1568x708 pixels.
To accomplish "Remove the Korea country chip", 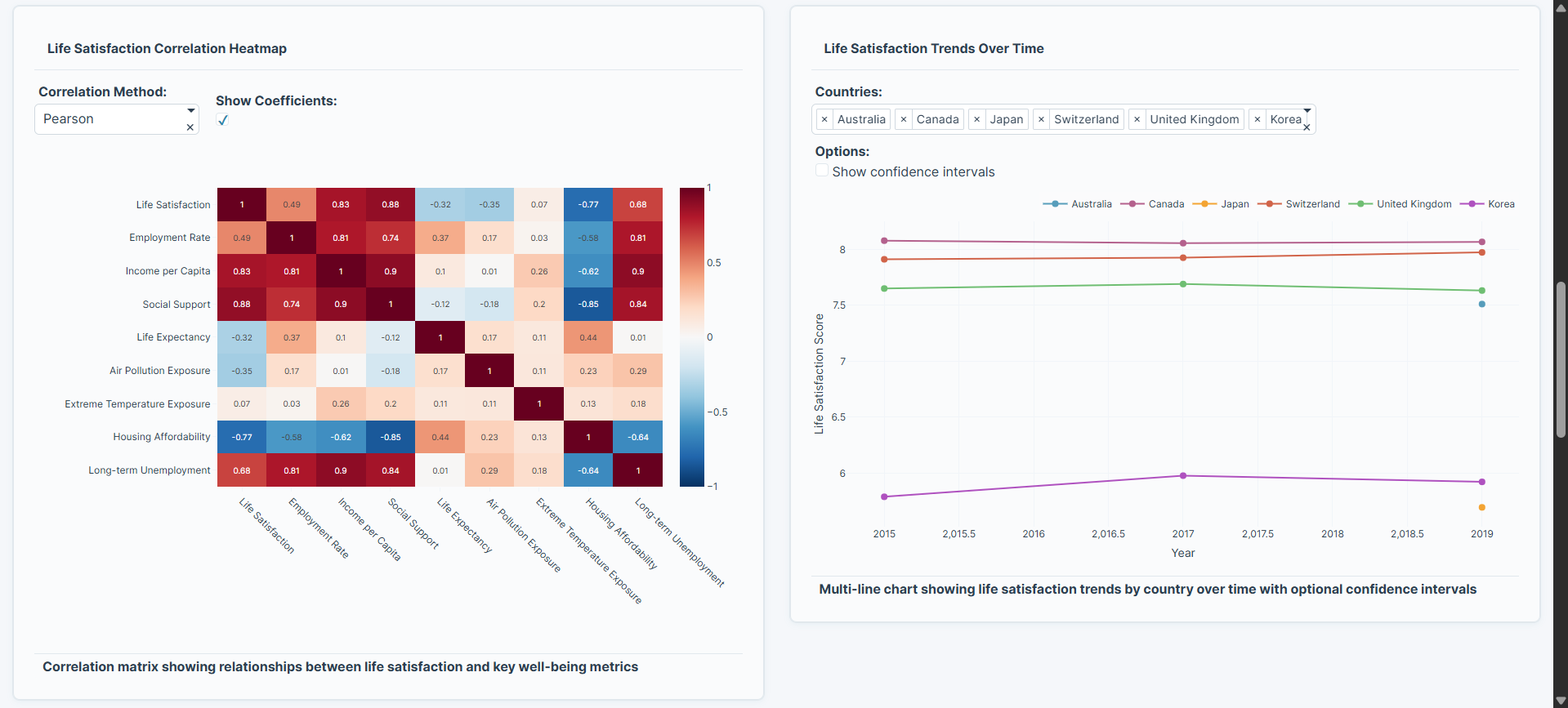I will 1258,119.
